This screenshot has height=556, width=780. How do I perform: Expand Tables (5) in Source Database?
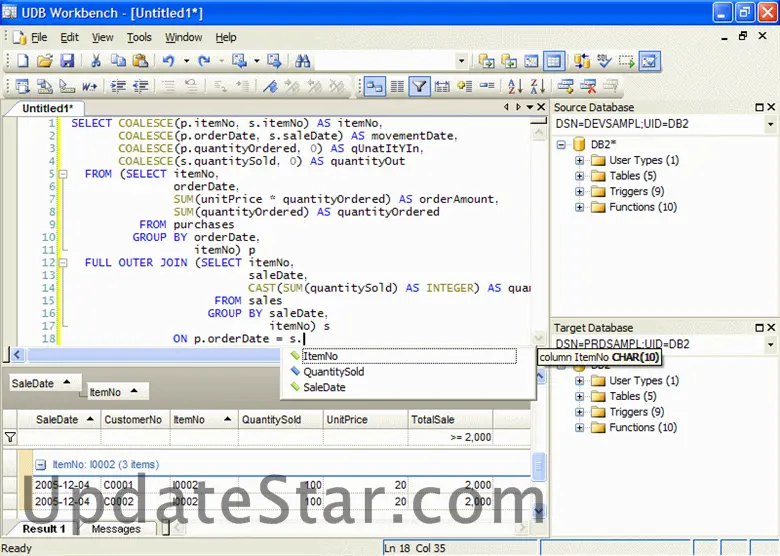(x=580, y=176)
